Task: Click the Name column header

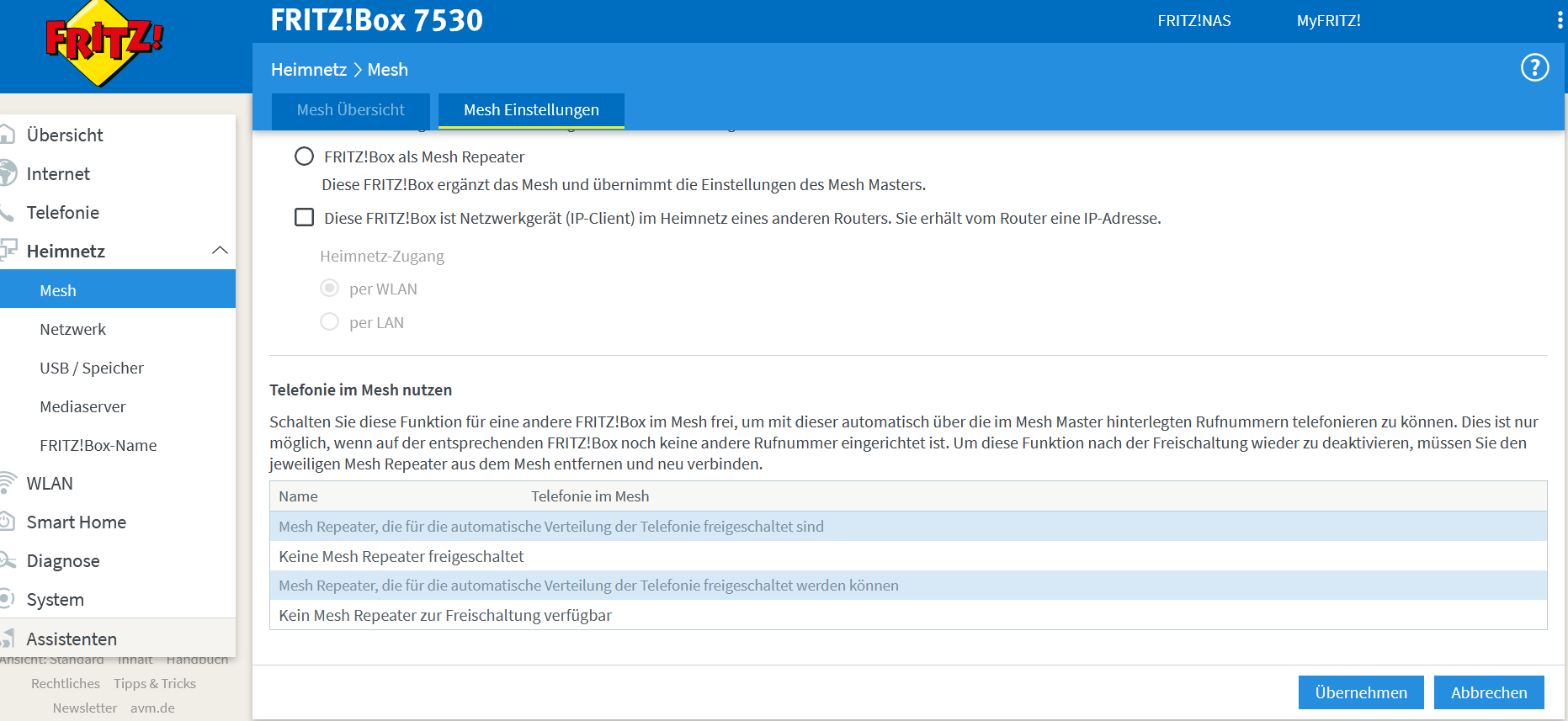Action: pos(299,496)
